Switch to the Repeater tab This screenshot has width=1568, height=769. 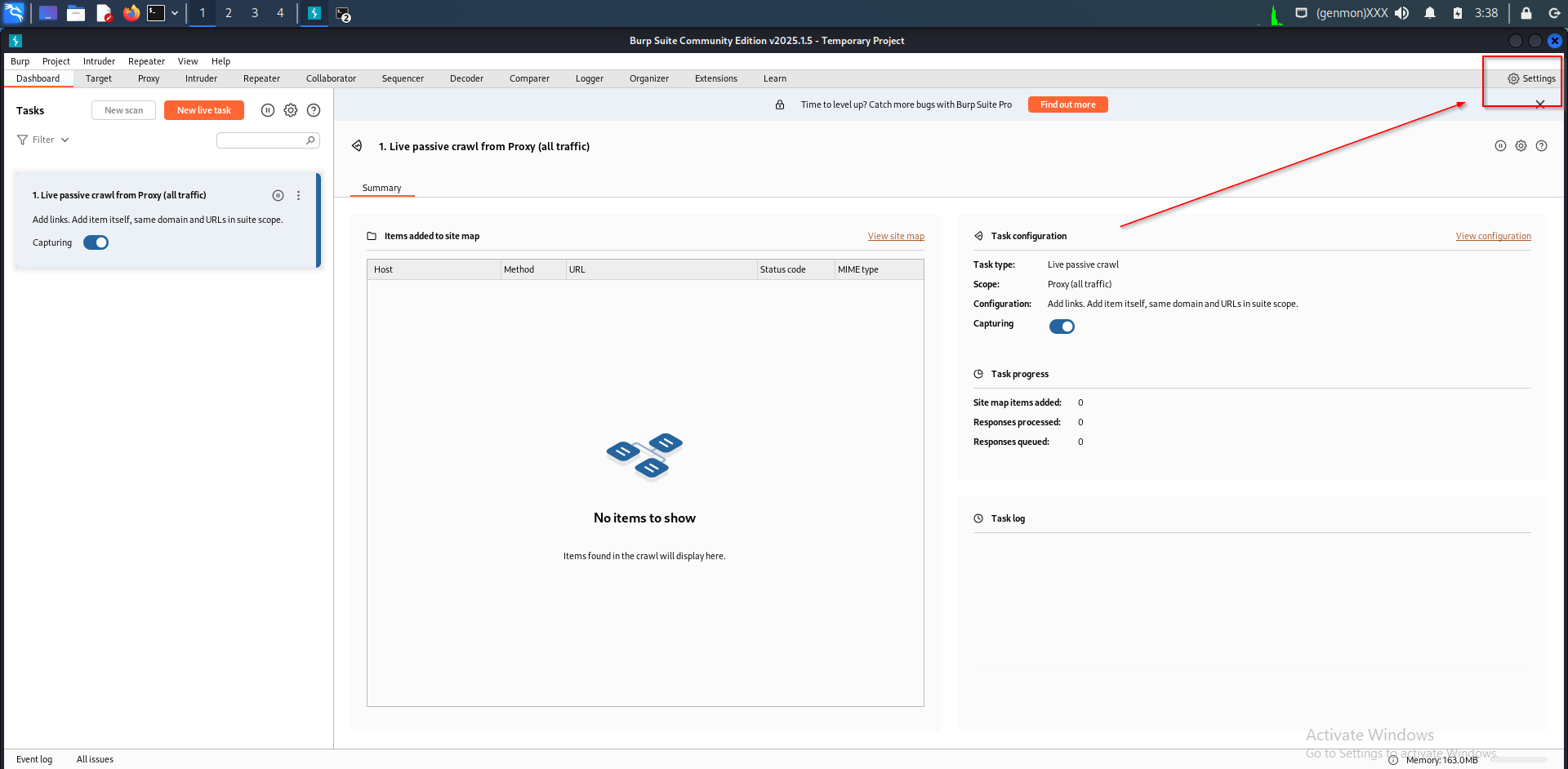click(x=261, y=78)
